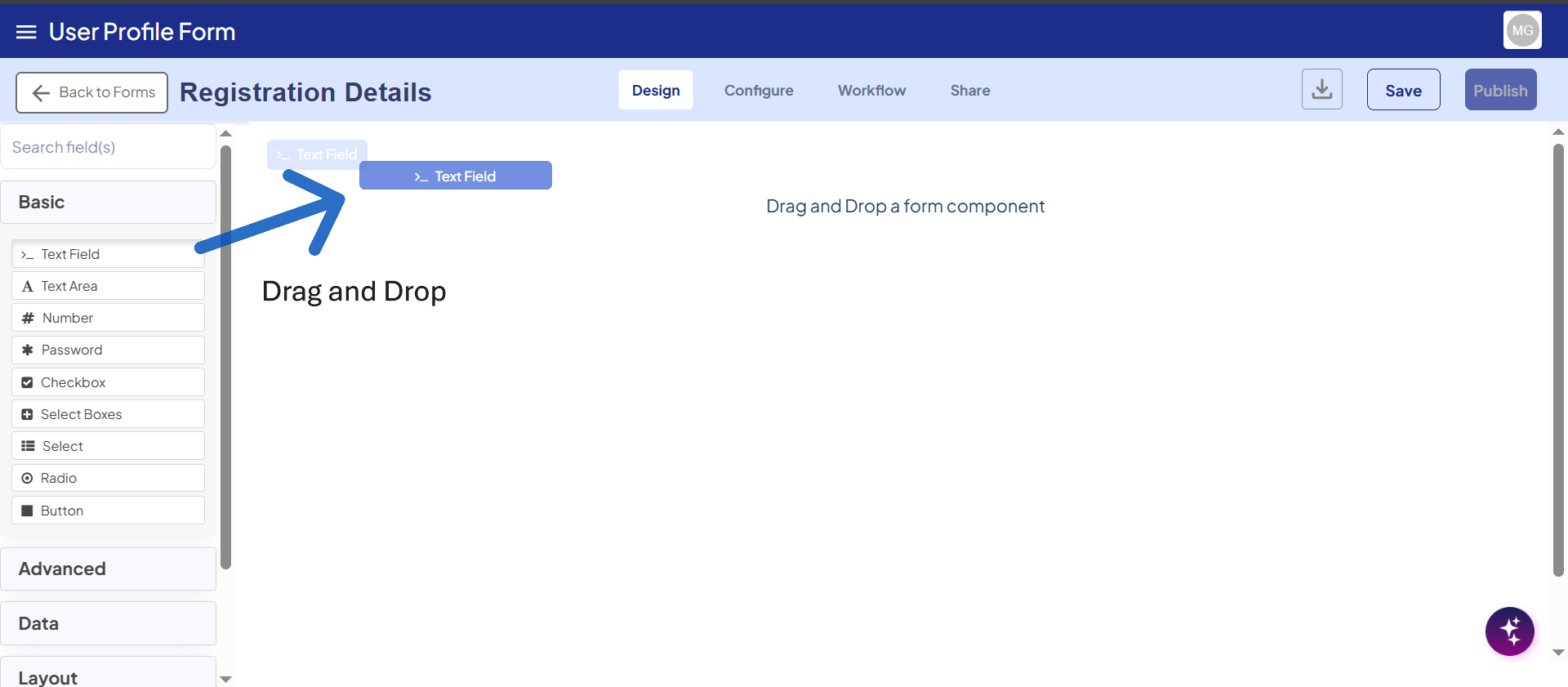Pick the Number field component

pyautogui.click(x=108, y=318)
